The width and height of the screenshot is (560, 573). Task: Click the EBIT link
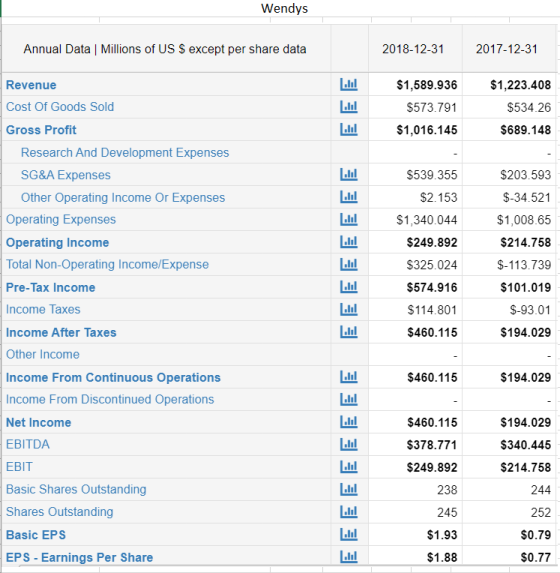pyautogui.click(x=19, y=467)
